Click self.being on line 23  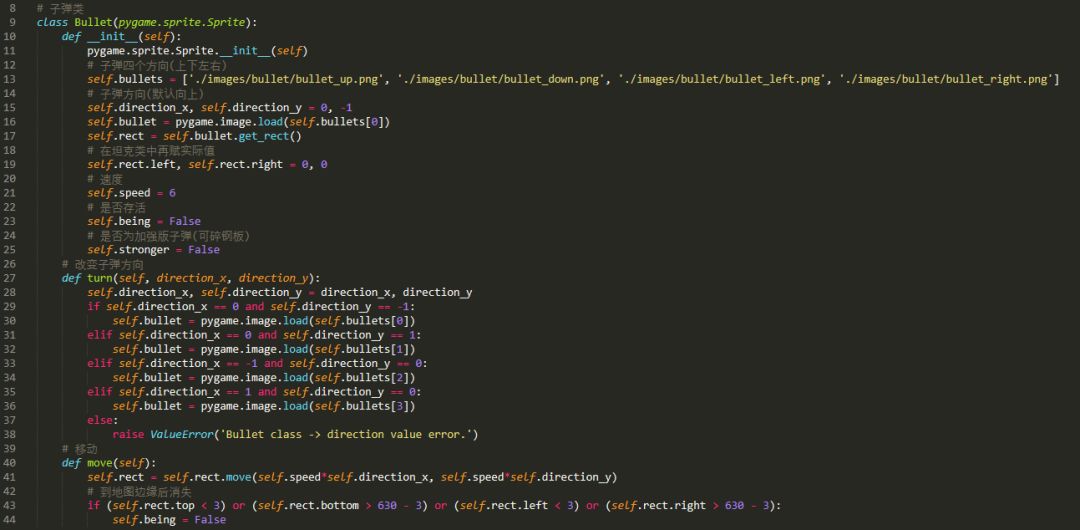[x=119, y=221]
